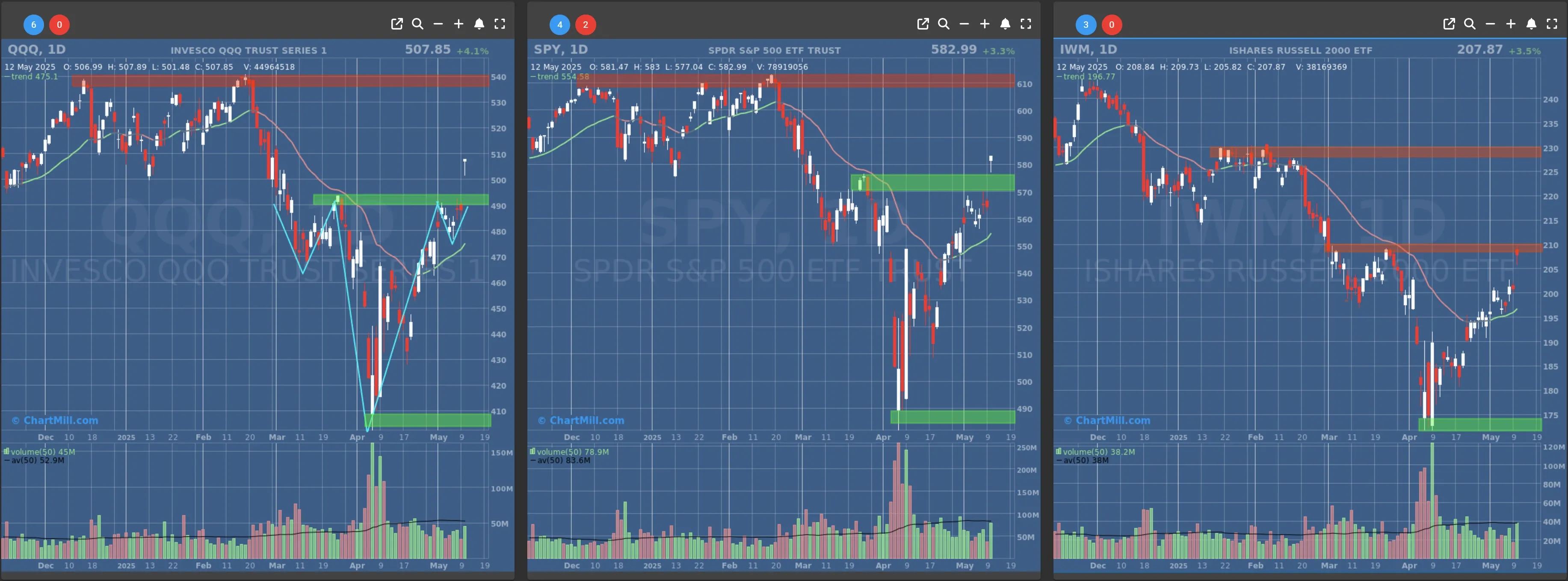Click red badge 0 on QQQ chart

pyautogui.click(x=59, y=24)
